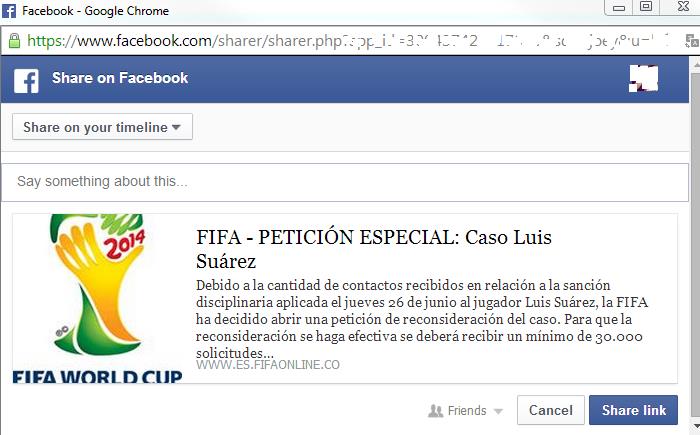This screenshot has height=435, width=700.
Task: Open the FIFA PETICIÓN ESPECIAL headline link
Action: tap(374, 249)
